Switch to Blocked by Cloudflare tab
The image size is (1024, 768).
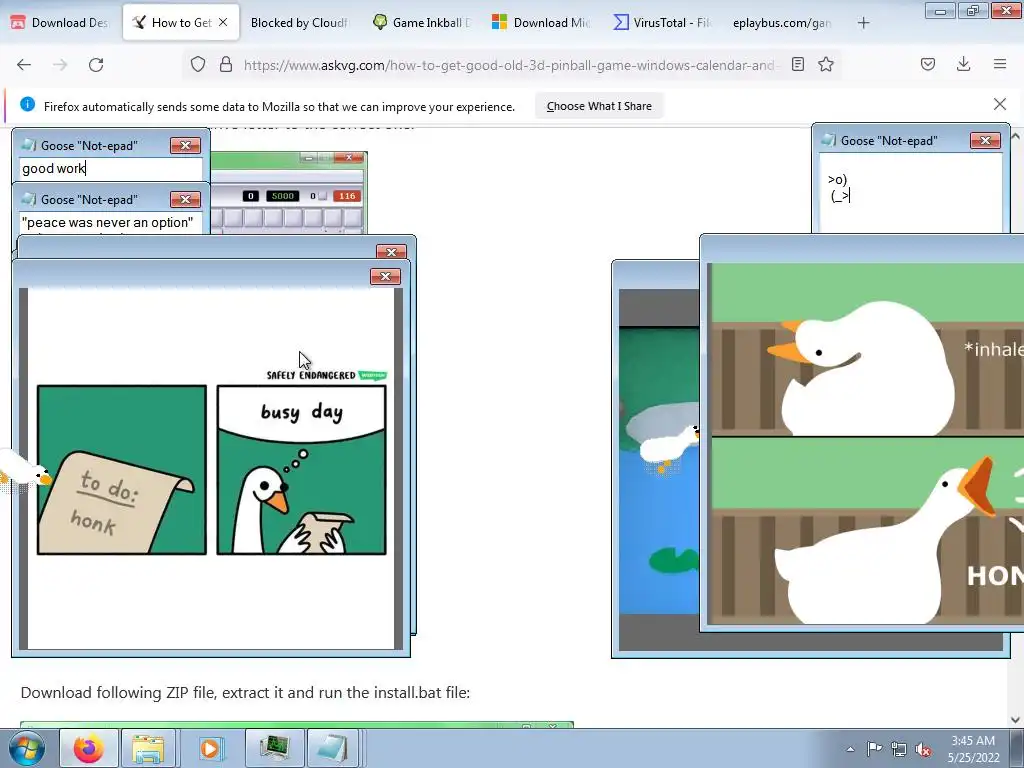click(x=298, y=23)
